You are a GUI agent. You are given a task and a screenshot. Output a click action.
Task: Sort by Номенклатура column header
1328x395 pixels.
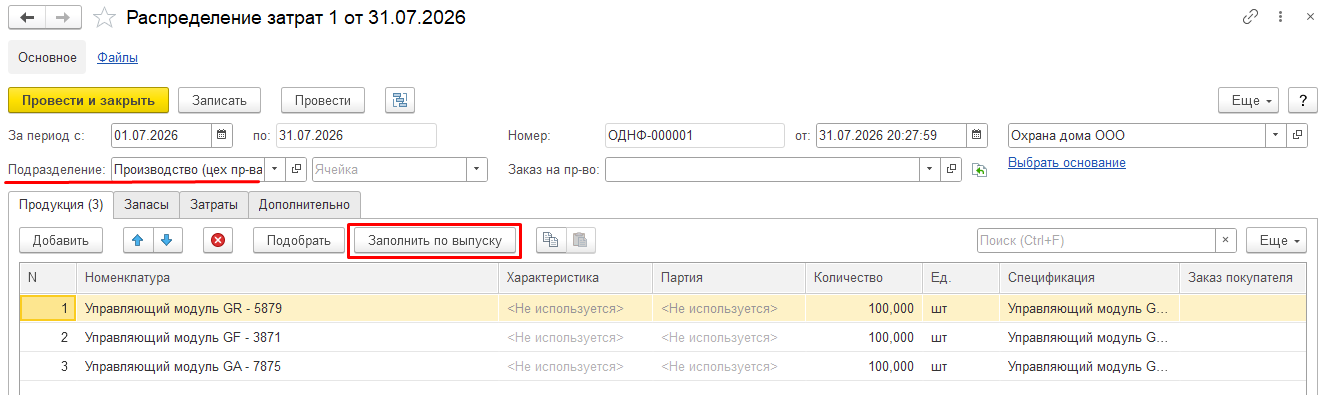(287, 277)
